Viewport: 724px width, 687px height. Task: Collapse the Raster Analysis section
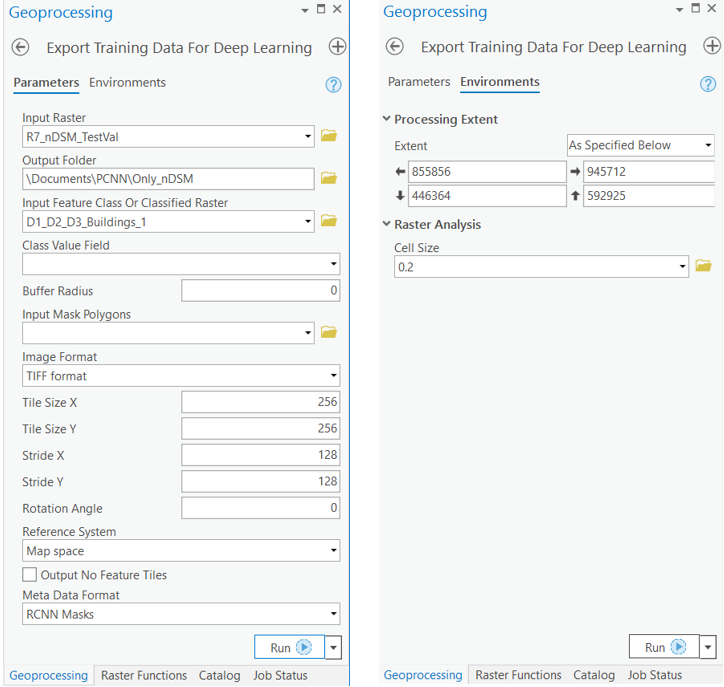tap(387, 224)
